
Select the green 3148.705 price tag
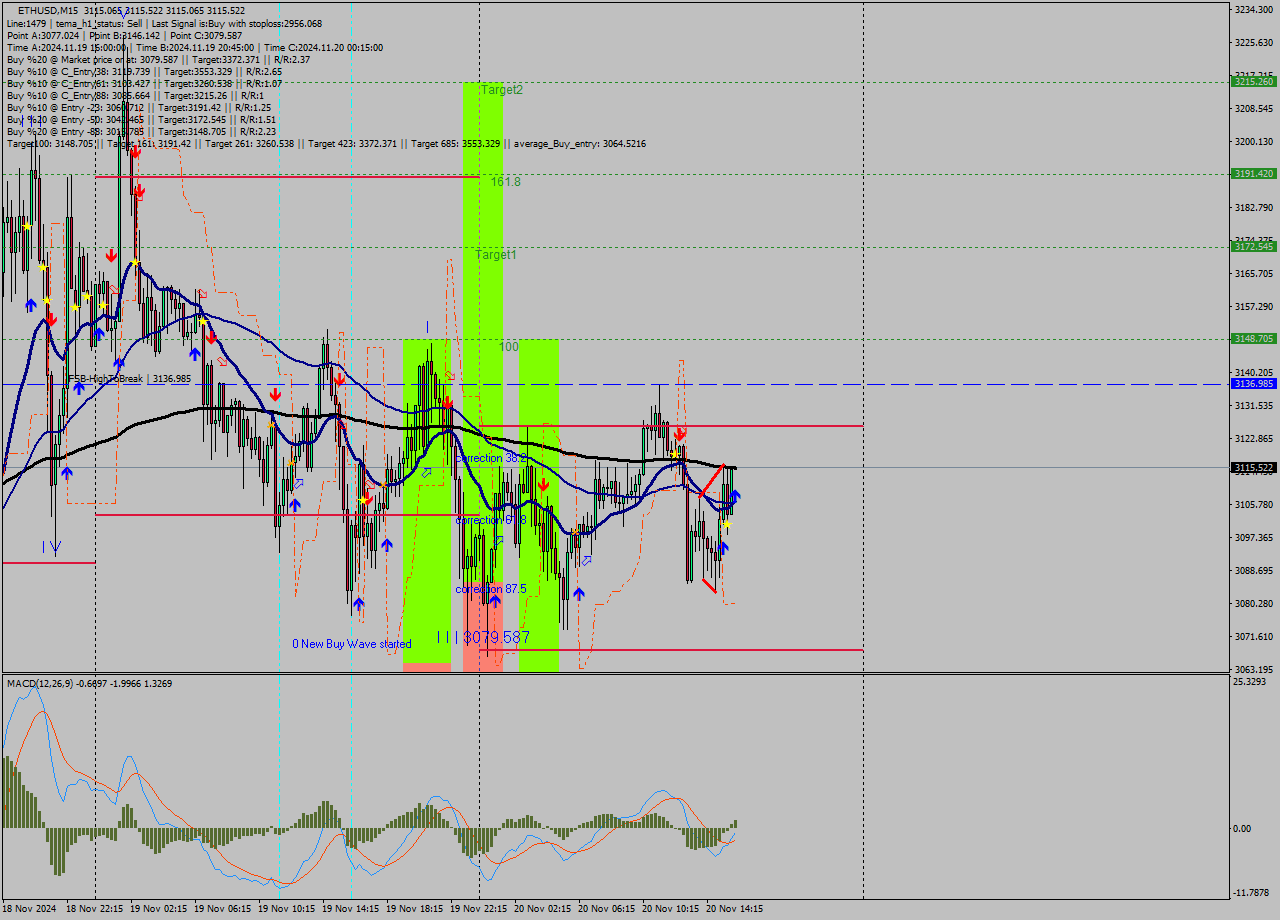pos(1253,339)
